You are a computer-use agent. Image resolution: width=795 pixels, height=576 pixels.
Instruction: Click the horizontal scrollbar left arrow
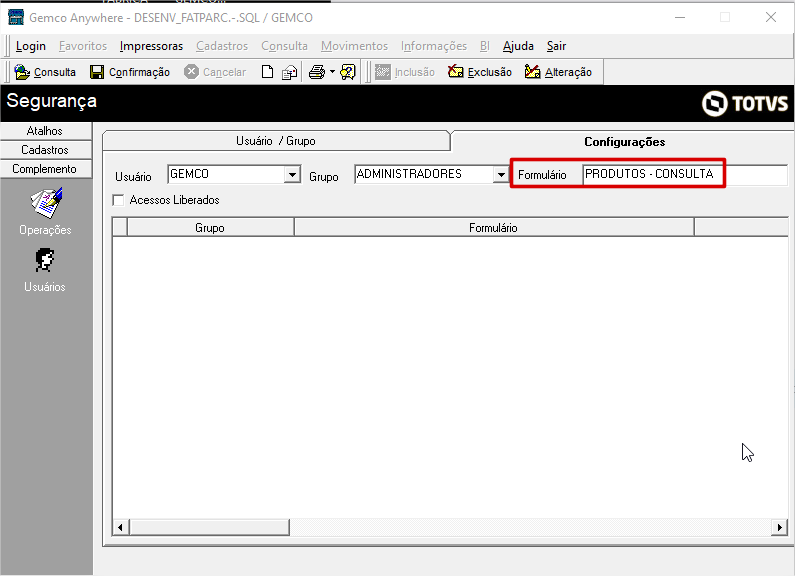click(x=120, y=527)
